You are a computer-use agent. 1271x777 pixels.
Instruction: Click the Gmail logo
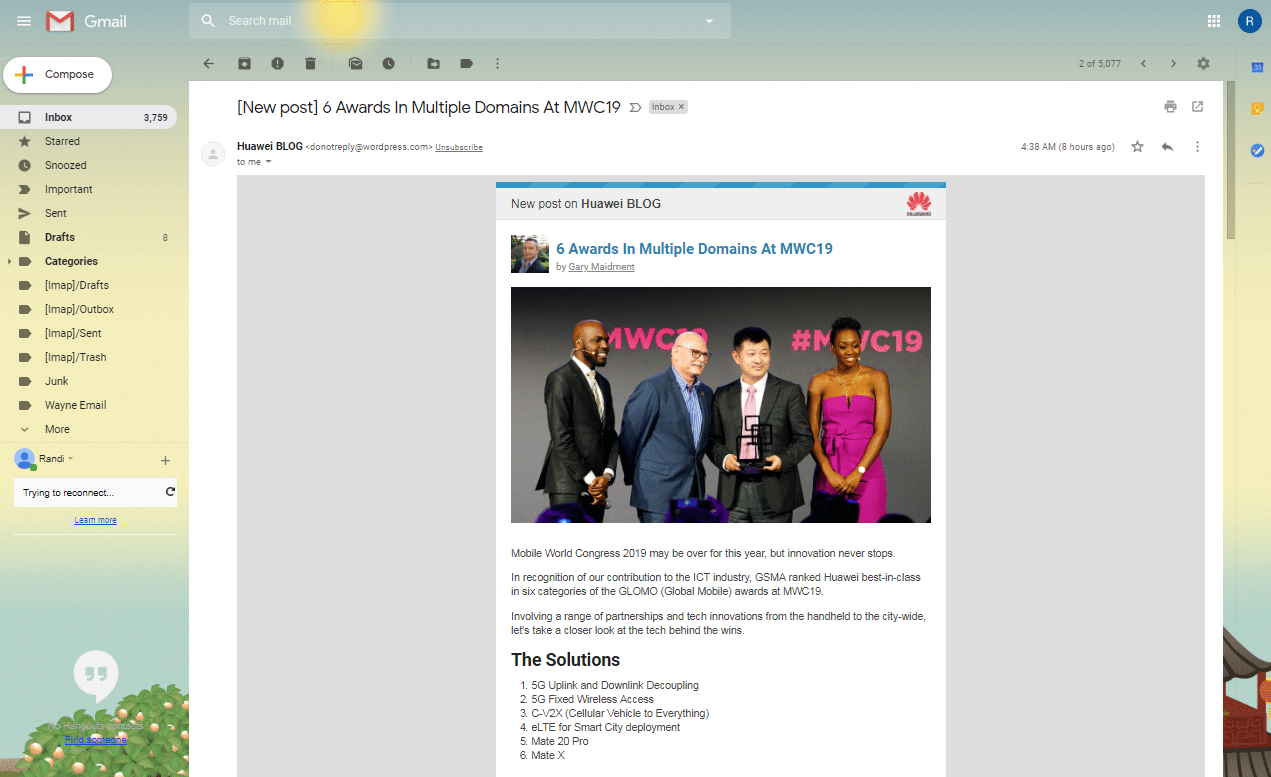87,21
